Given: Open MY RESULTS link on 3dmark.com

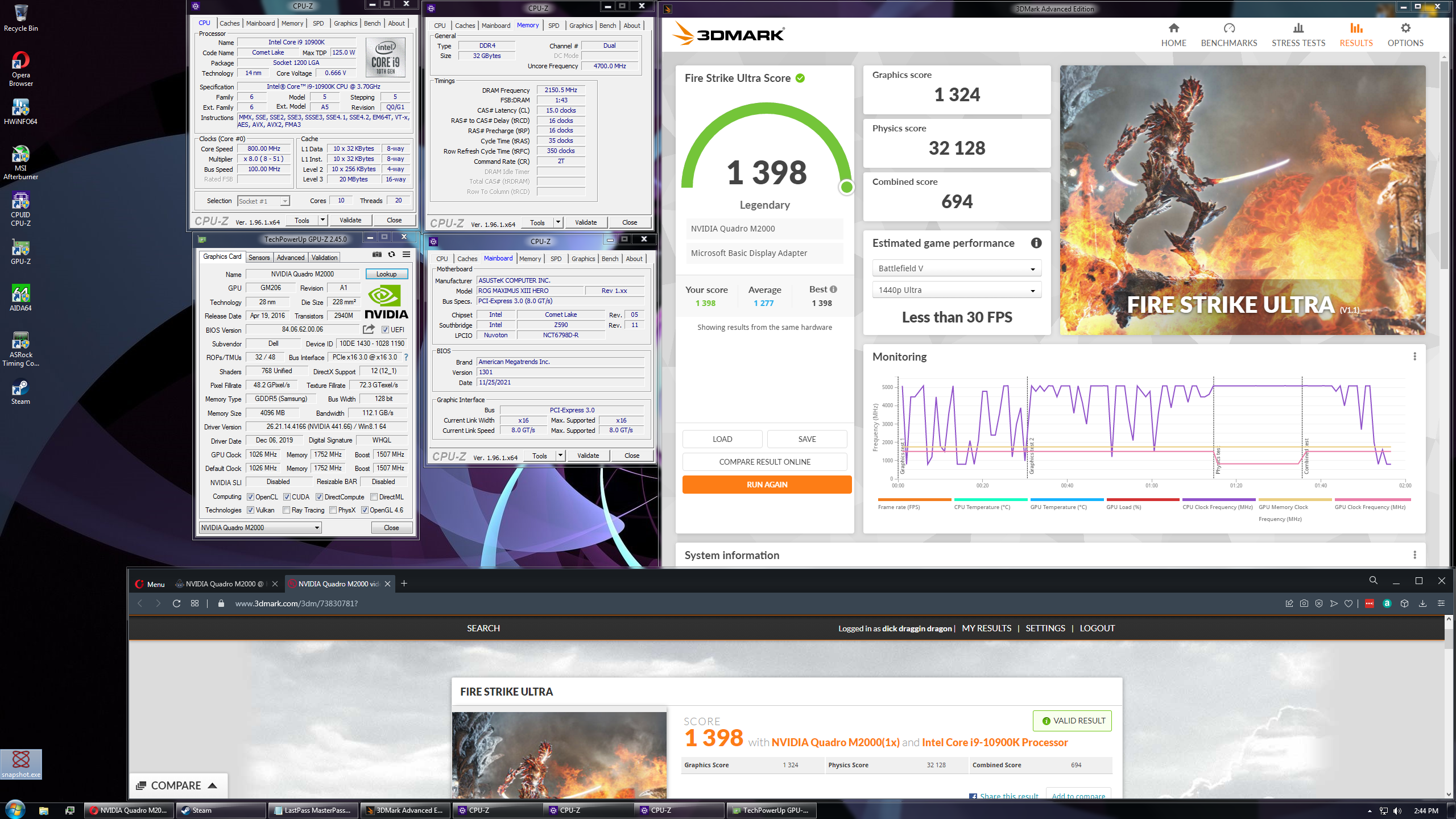Looking at the screenshot, I should pyautogui.click(x=986, y=628).
